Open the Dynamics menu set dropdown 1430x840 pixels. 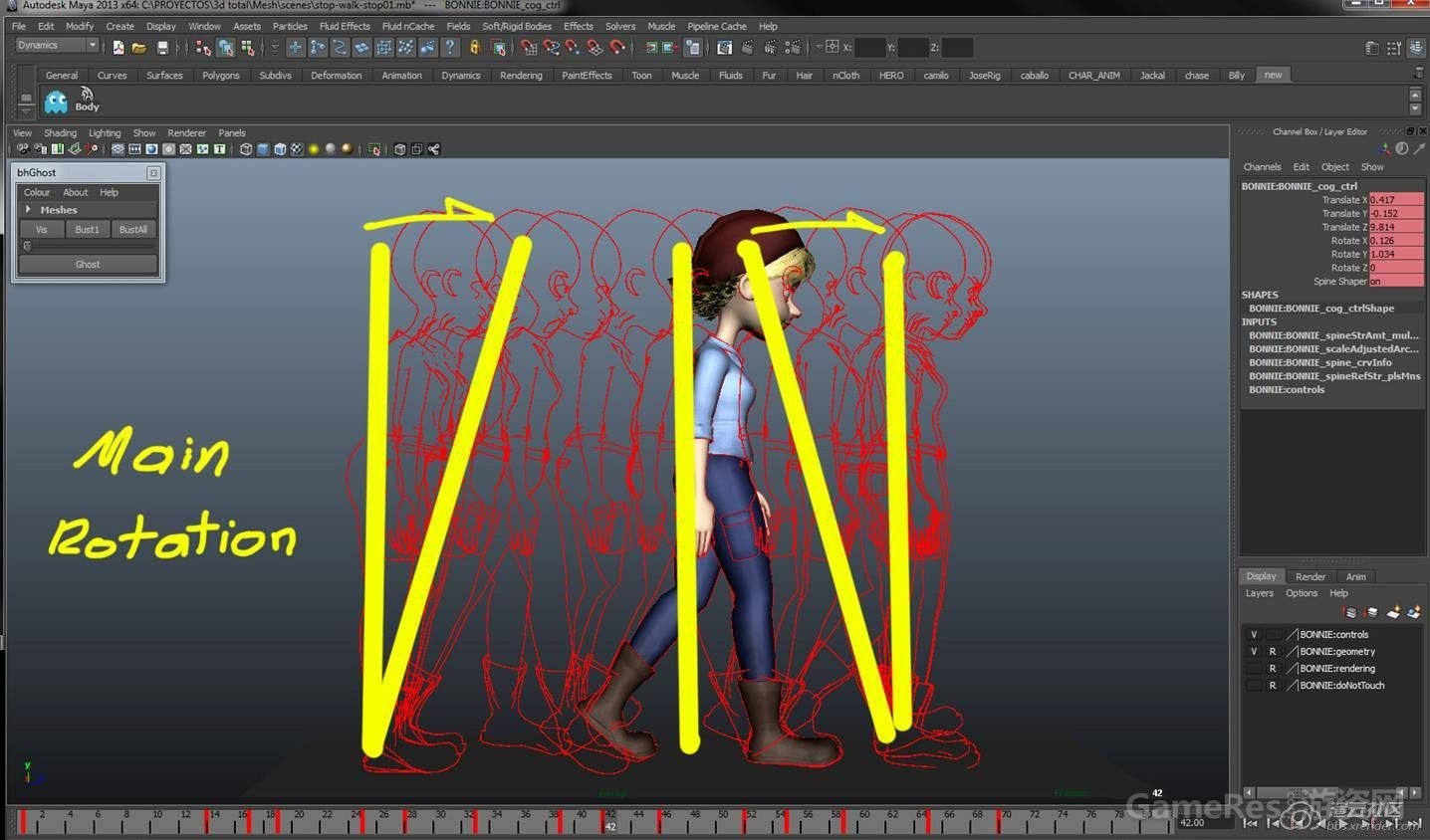point(57,46)
